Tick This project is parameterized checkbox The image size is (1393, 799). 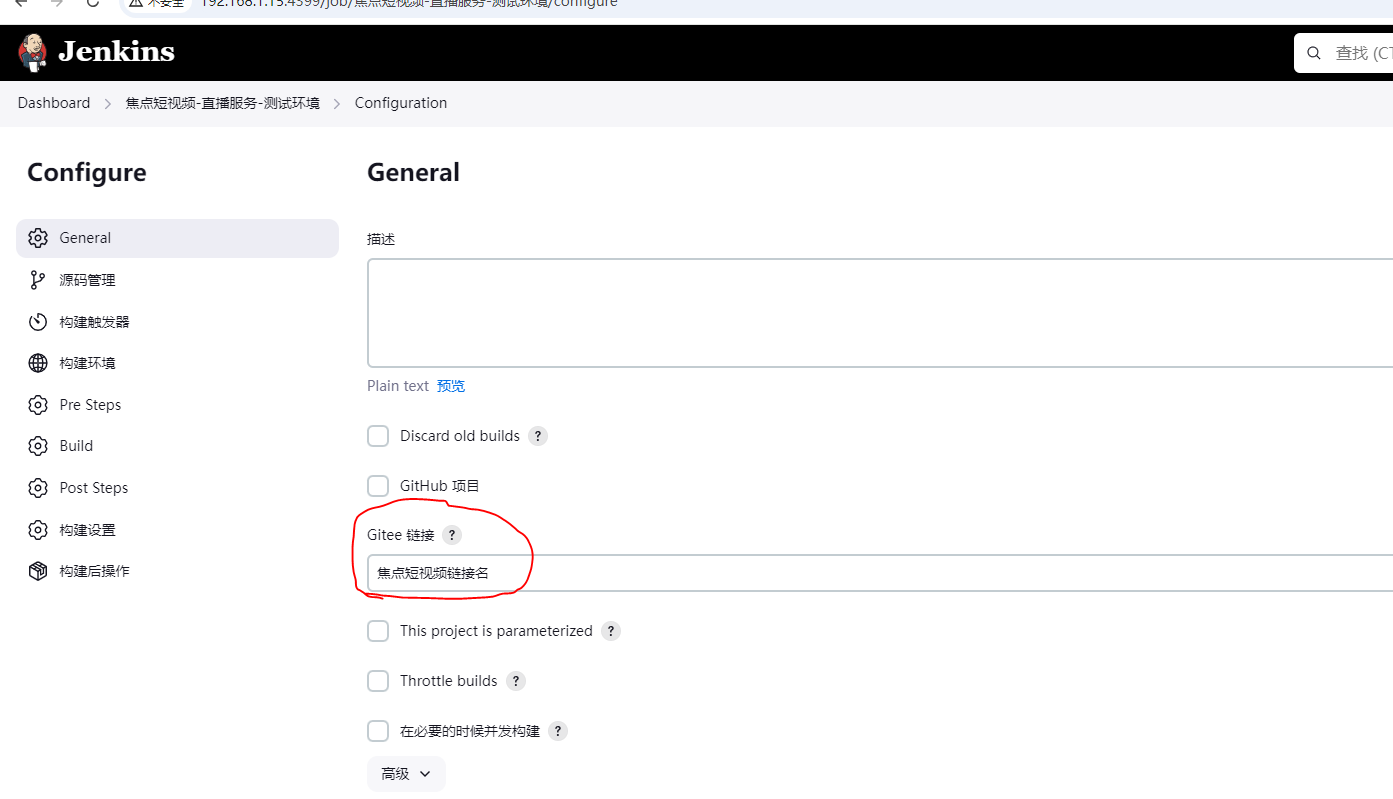pos(378,631)
